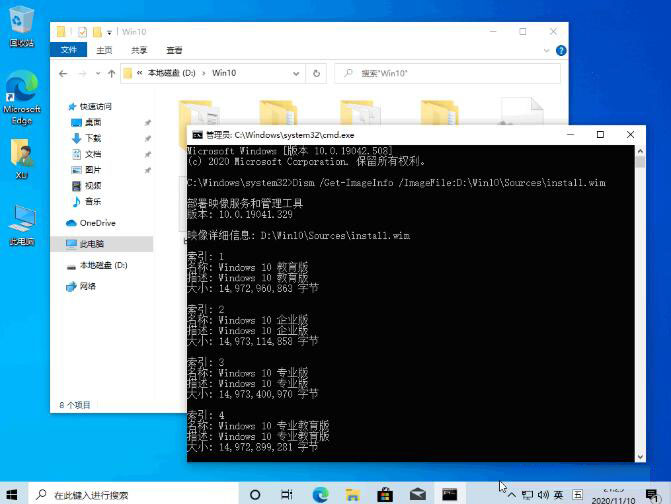Open Microsoft Store from the taskbar
The height and width of the screenshot is (504, 671).
click(385, 495)
